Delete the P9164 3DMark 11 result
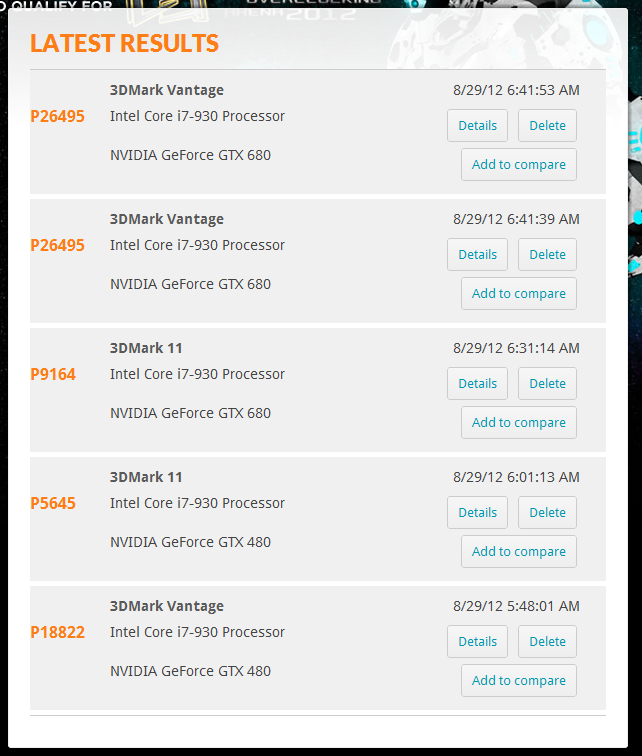The image size is (642, 756). pyautogui.click(x=547, y=383)
